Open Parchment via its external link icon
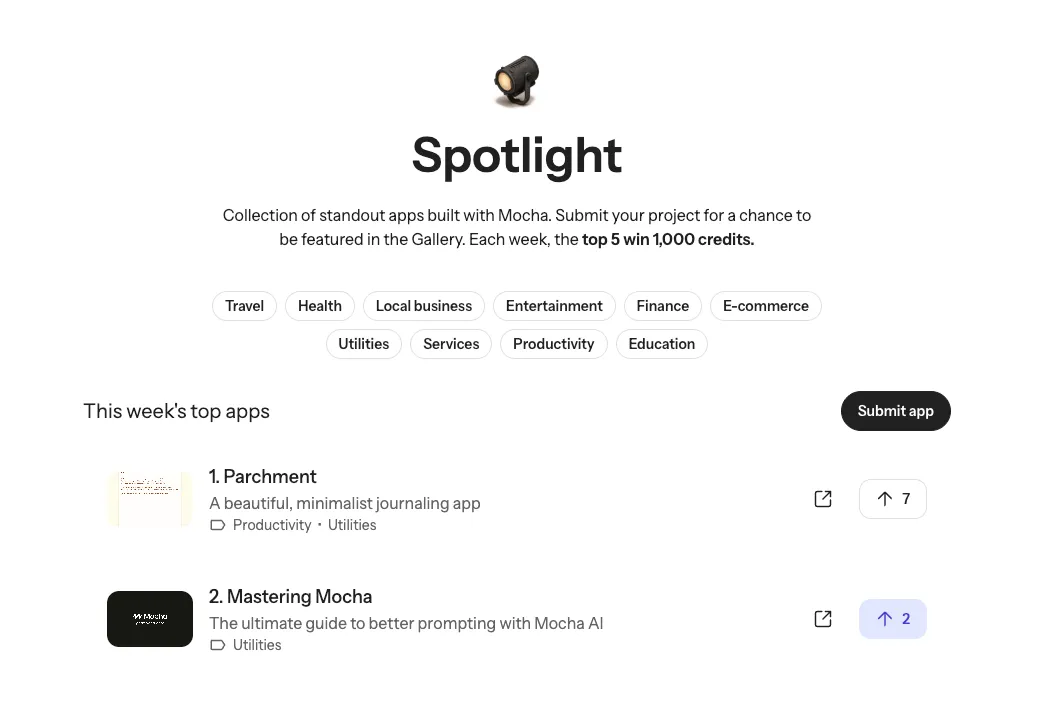Viewport: 1055px width, 709px height. [823, 499]
